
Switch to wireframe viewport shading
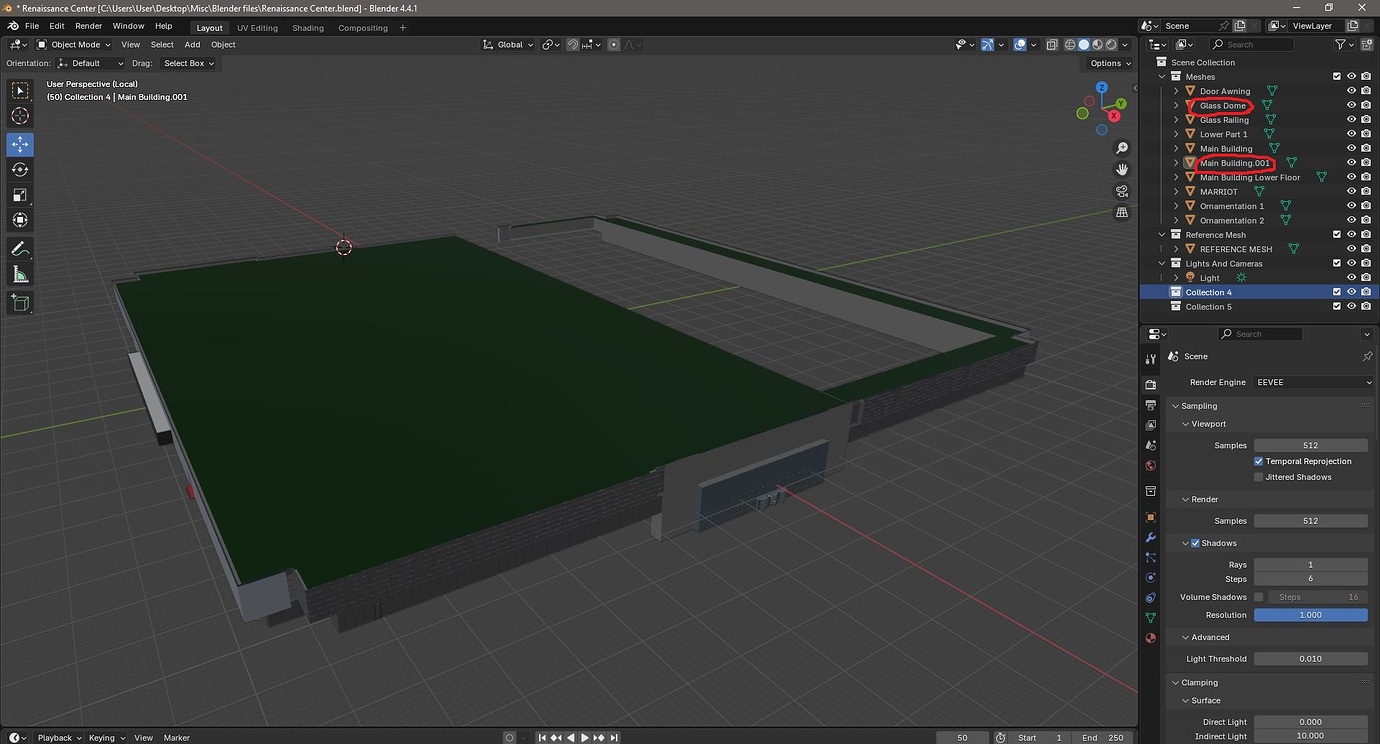click(x=1070, y=44)
